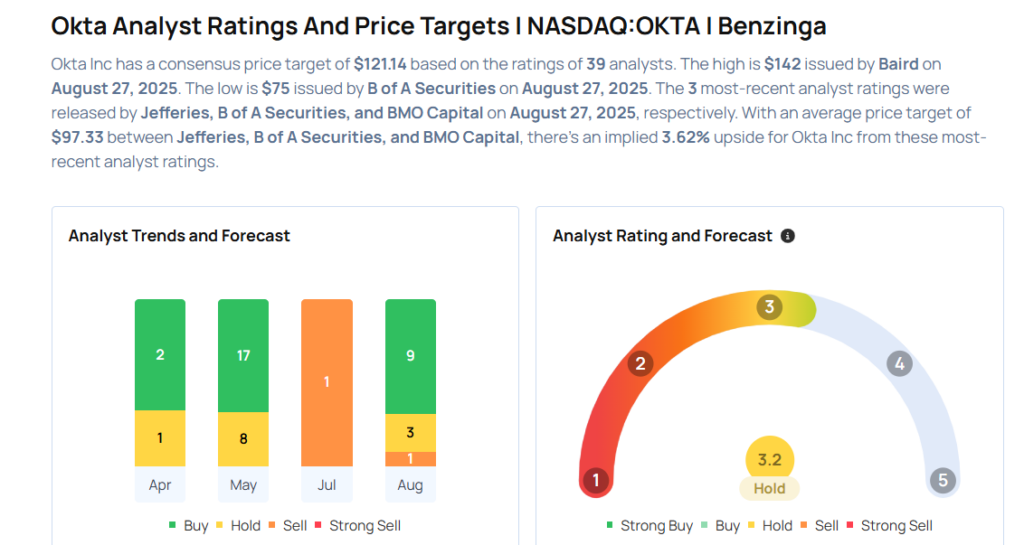Screen dimensions: 1024x545
Task: Click the info icon beside Analyst Rating and Forecast
Action: coord(788,236)
